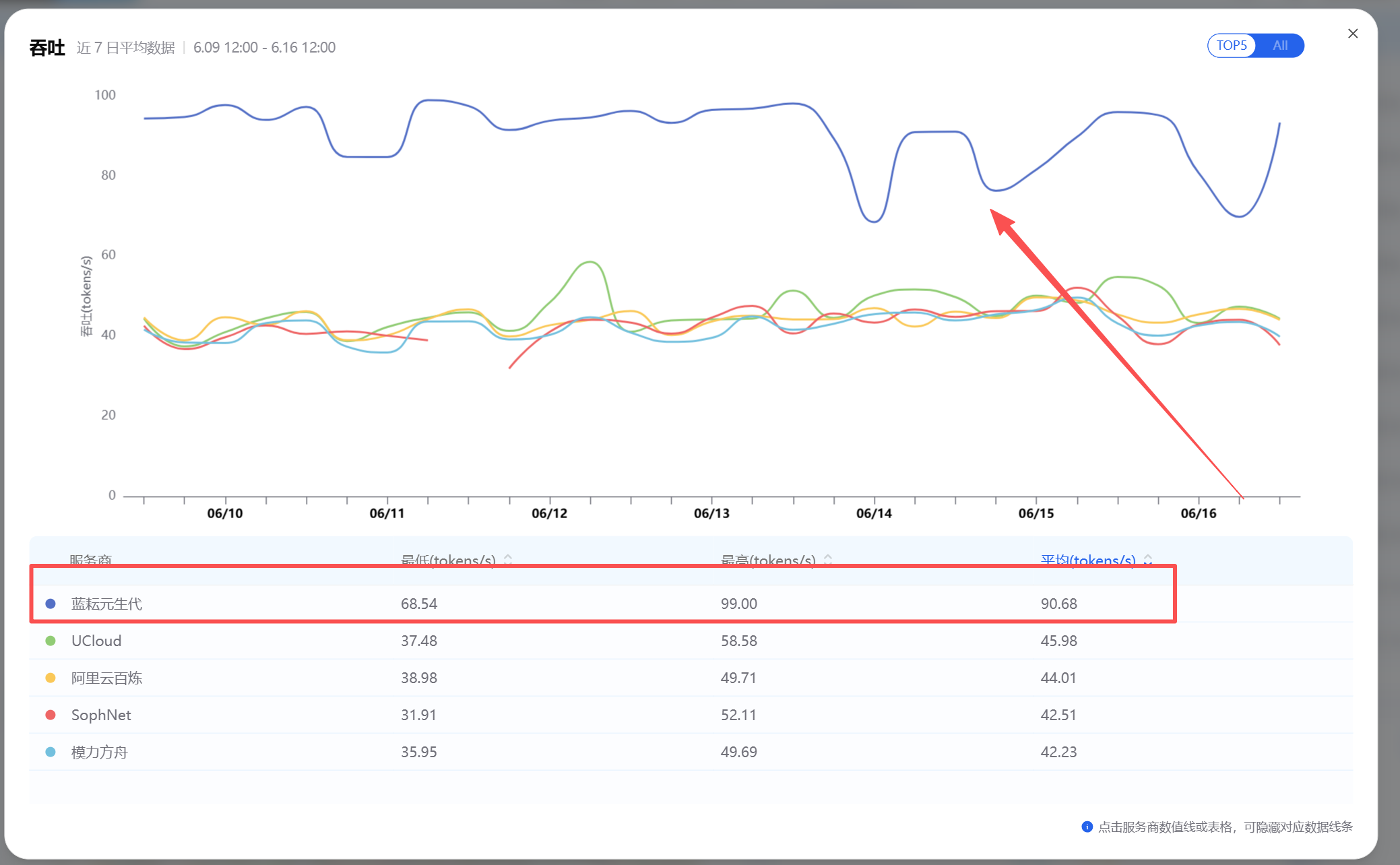The height and width of the screenshot is (865, 1400).
Task: Click the 06/15 x-axis date label
Action: (1036, 513)
